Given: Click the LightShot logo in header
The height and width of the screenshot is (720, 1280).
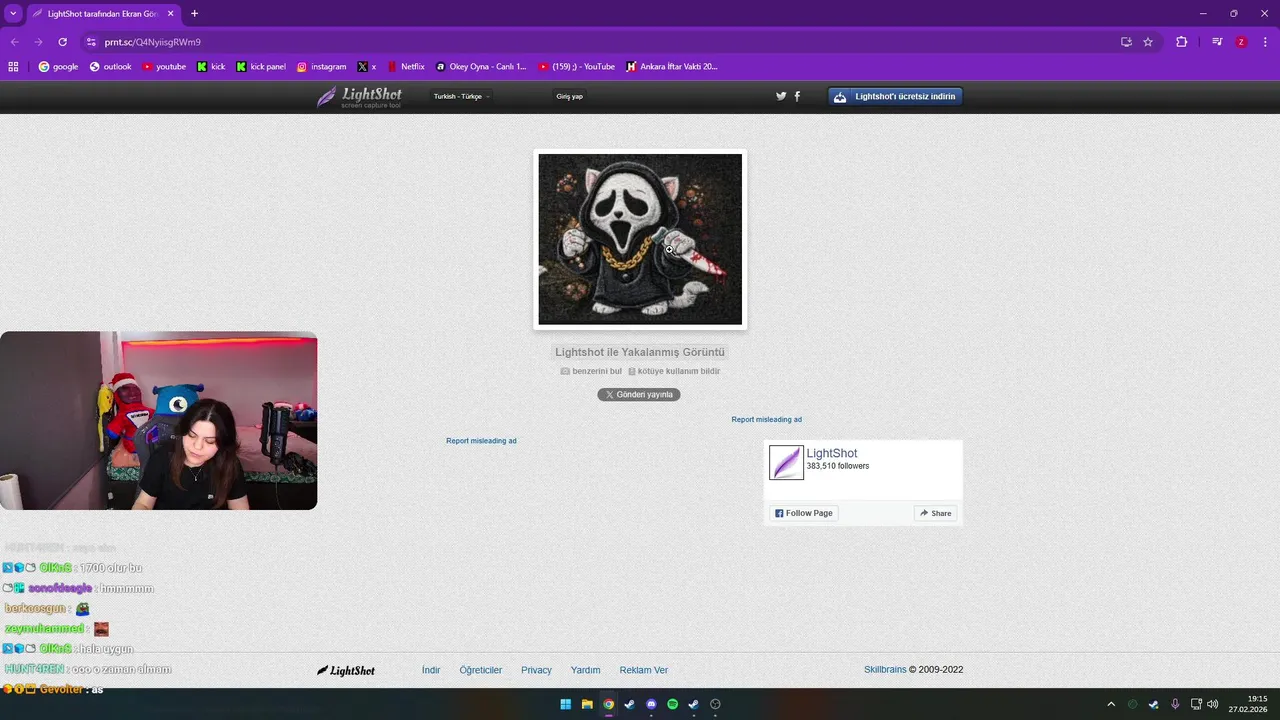Looking at the screenshot, I should (359, 97).
